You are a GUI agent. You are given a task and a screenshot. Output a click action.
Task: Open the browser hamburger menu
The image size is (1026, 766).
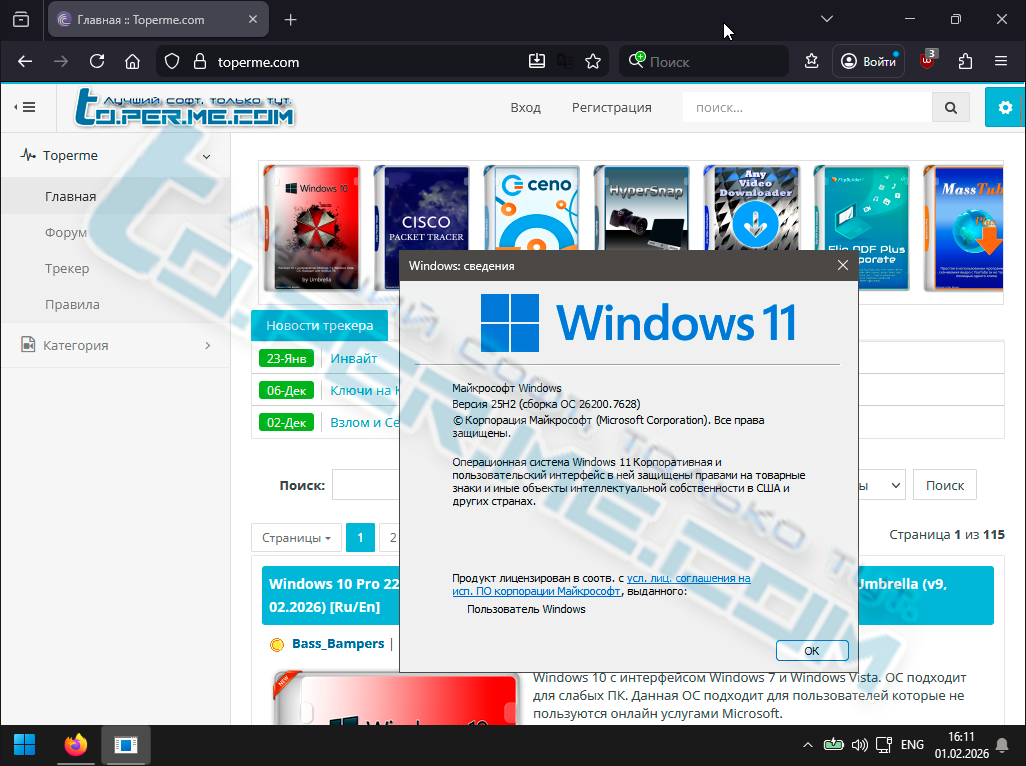tap(1000, 61)
